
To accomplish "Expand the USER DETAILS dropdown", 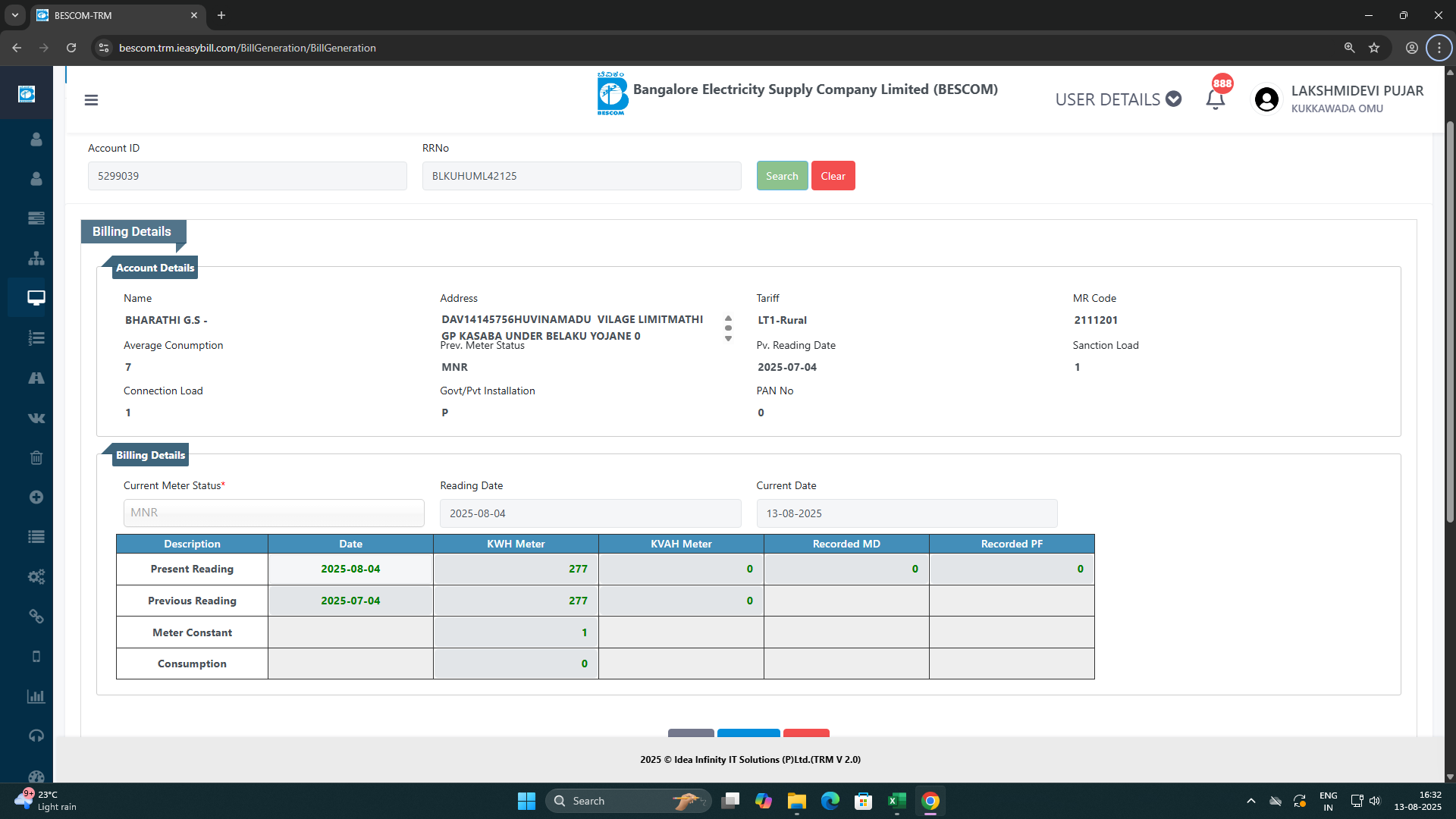I will [1118, 99].
